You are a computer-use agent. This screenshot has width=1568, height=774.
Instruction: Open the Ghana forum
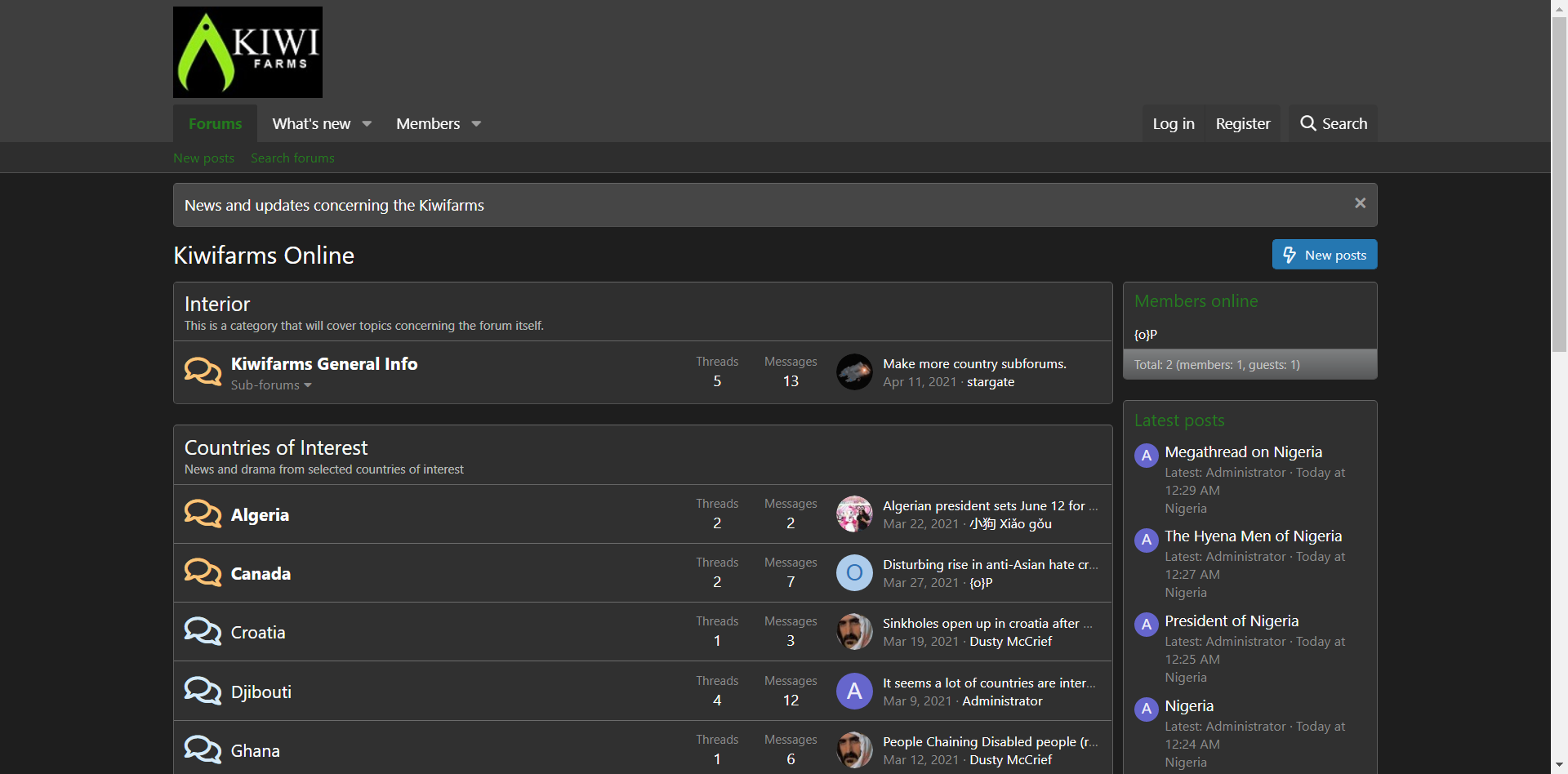[256, 751]
